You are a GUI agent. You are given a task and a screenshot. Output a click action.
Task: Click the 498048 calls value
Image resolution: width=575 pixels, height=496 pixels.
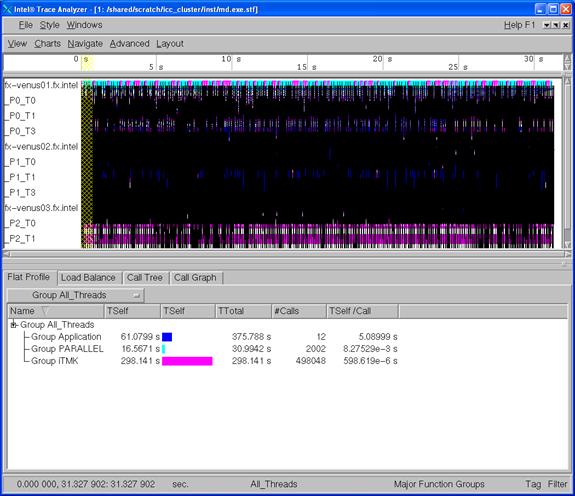coord(311,361)
